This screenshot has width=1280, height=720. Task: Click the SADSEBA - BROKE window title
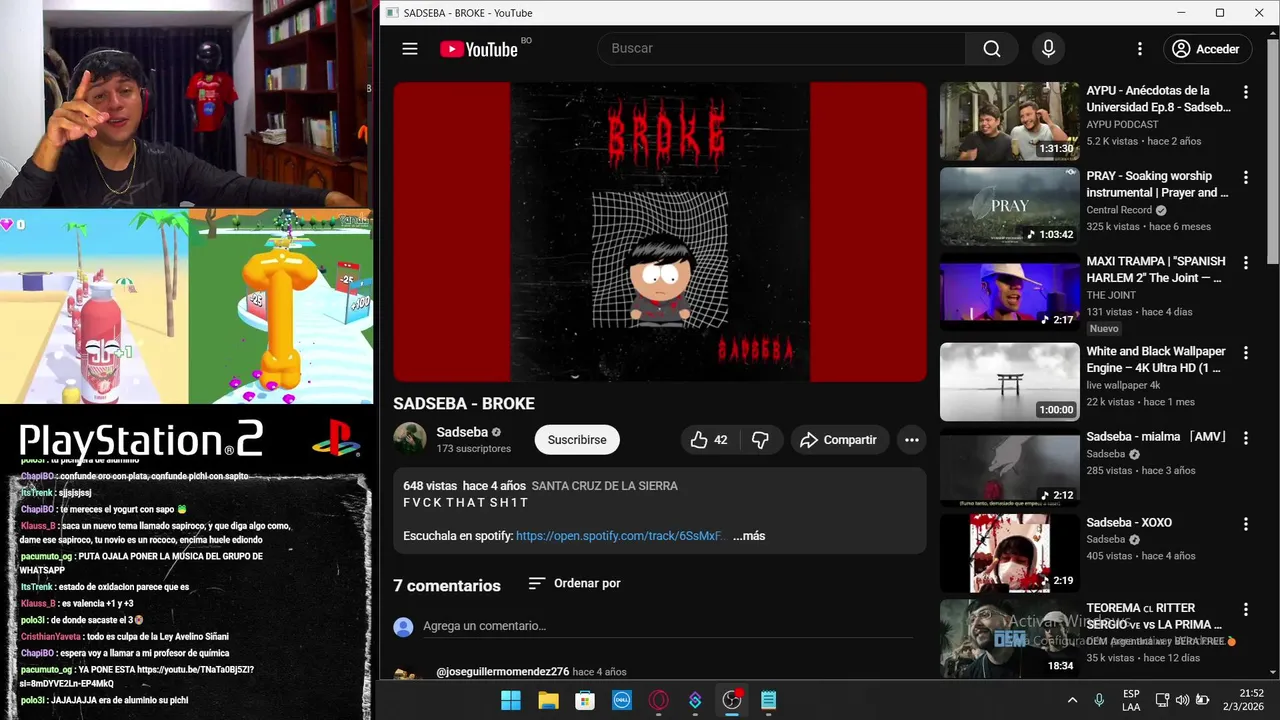pos(468,13)
